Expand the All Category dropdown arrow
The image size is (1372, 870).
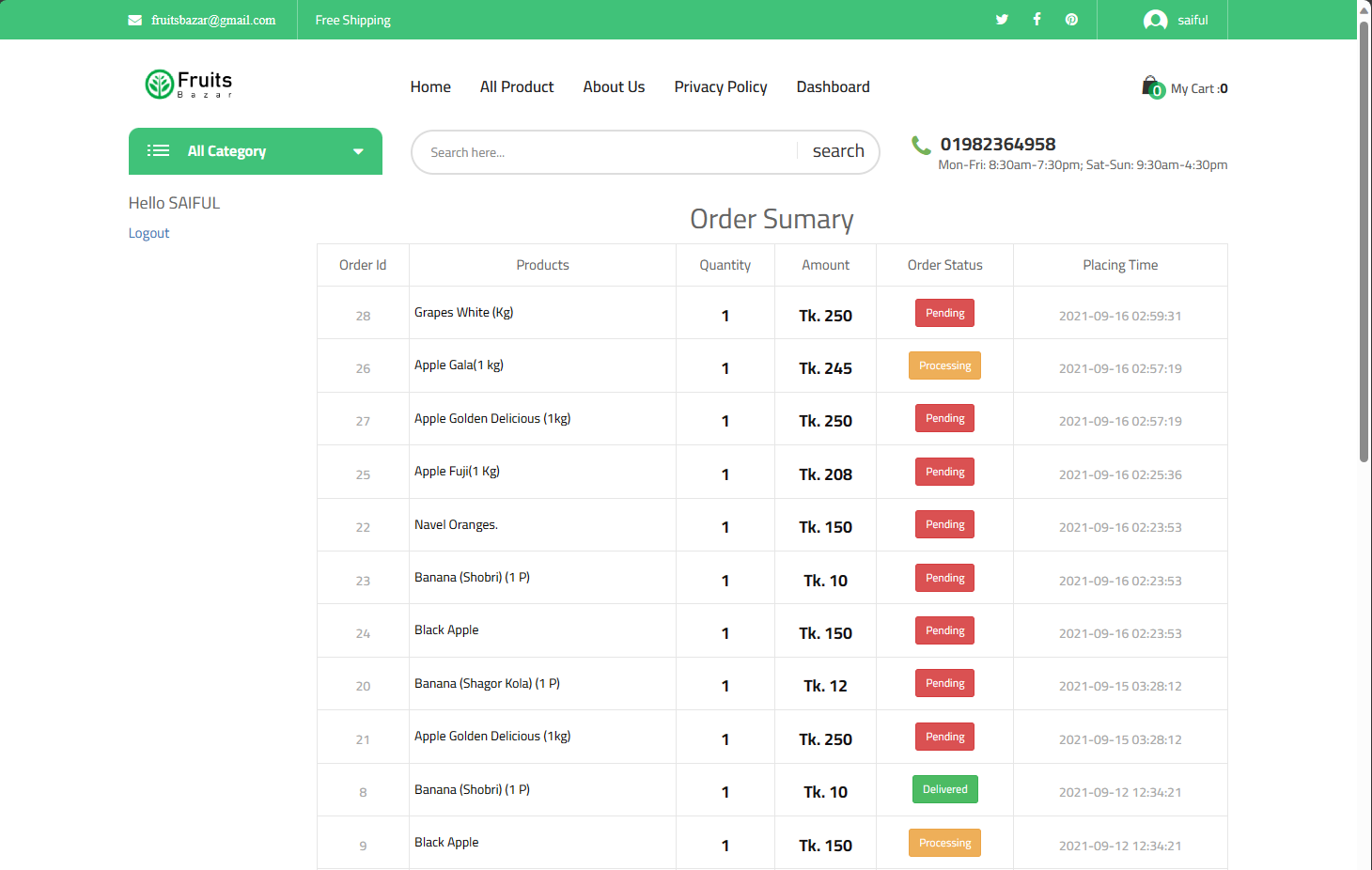coord(358,151)
